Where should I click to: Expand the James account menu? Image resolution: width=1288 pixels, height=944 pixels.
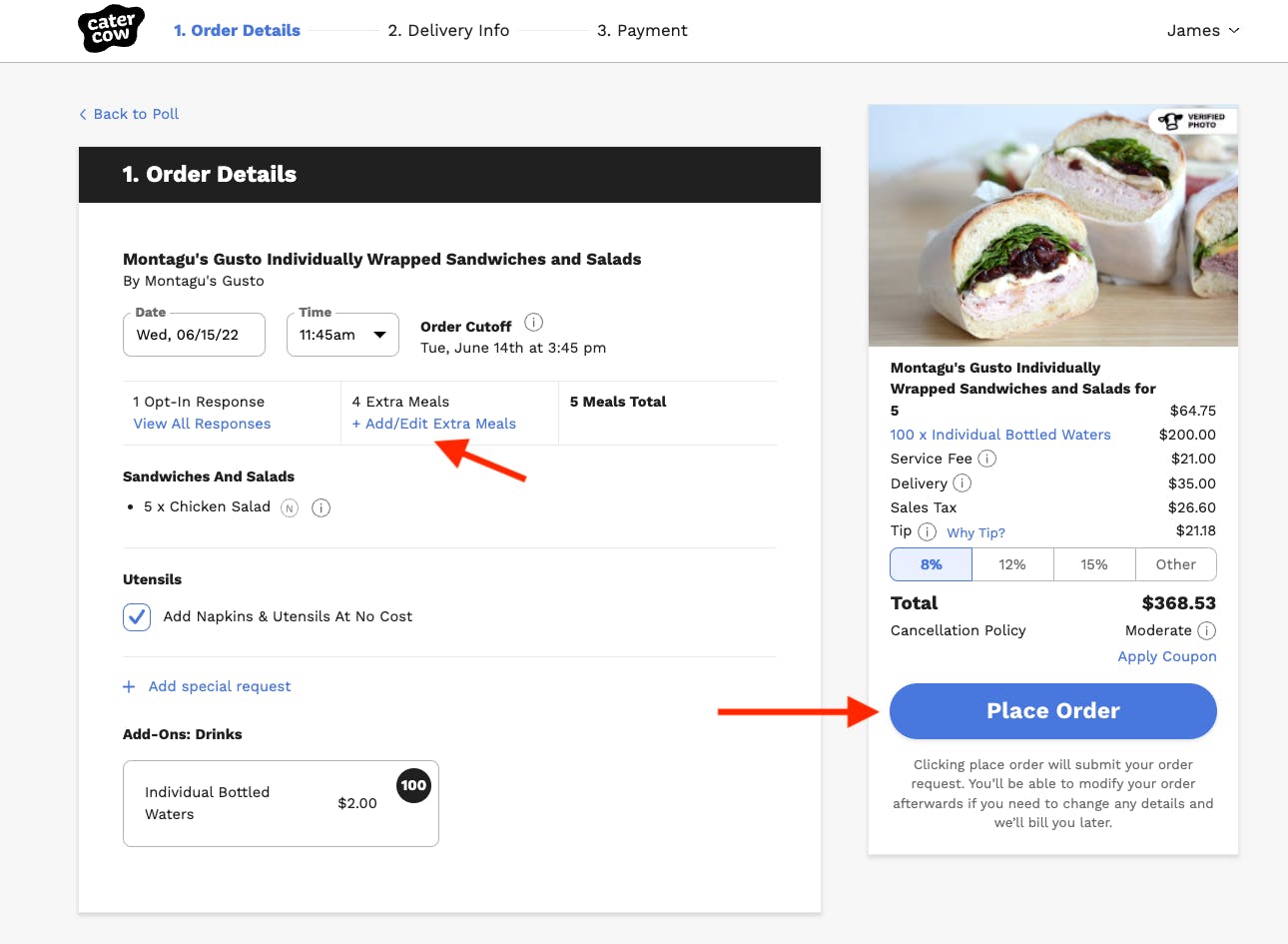(1202, 30)
